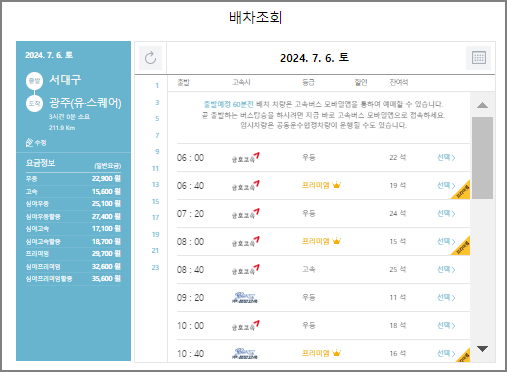
Task: Click the 29,700 원 프리미엄 fare
Action: coord(106,254)
